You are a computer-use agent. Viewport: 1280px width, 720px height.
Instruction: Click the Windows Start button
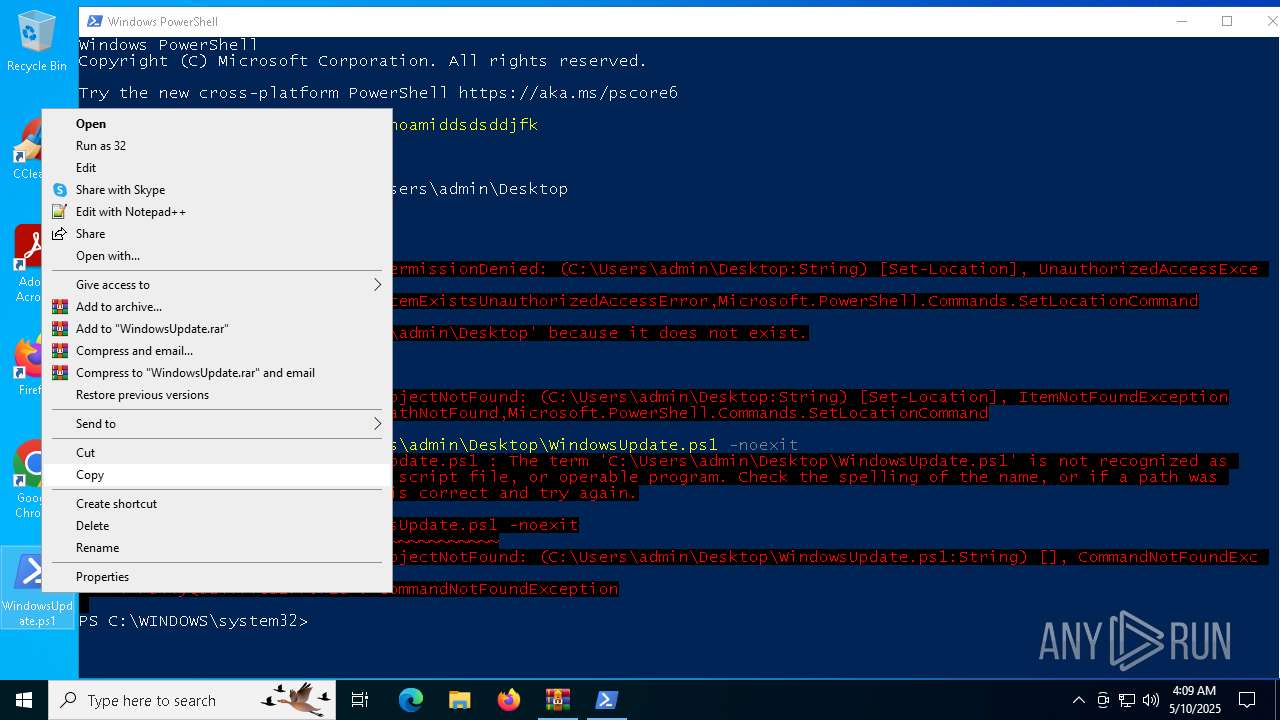tap(24, 700)
